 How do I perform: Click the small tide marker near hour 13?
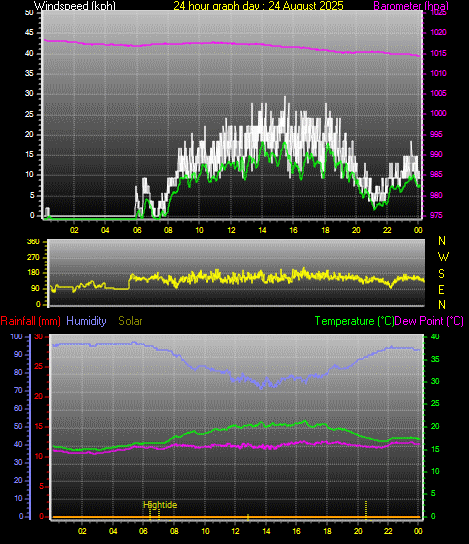[x=248, y=517]
